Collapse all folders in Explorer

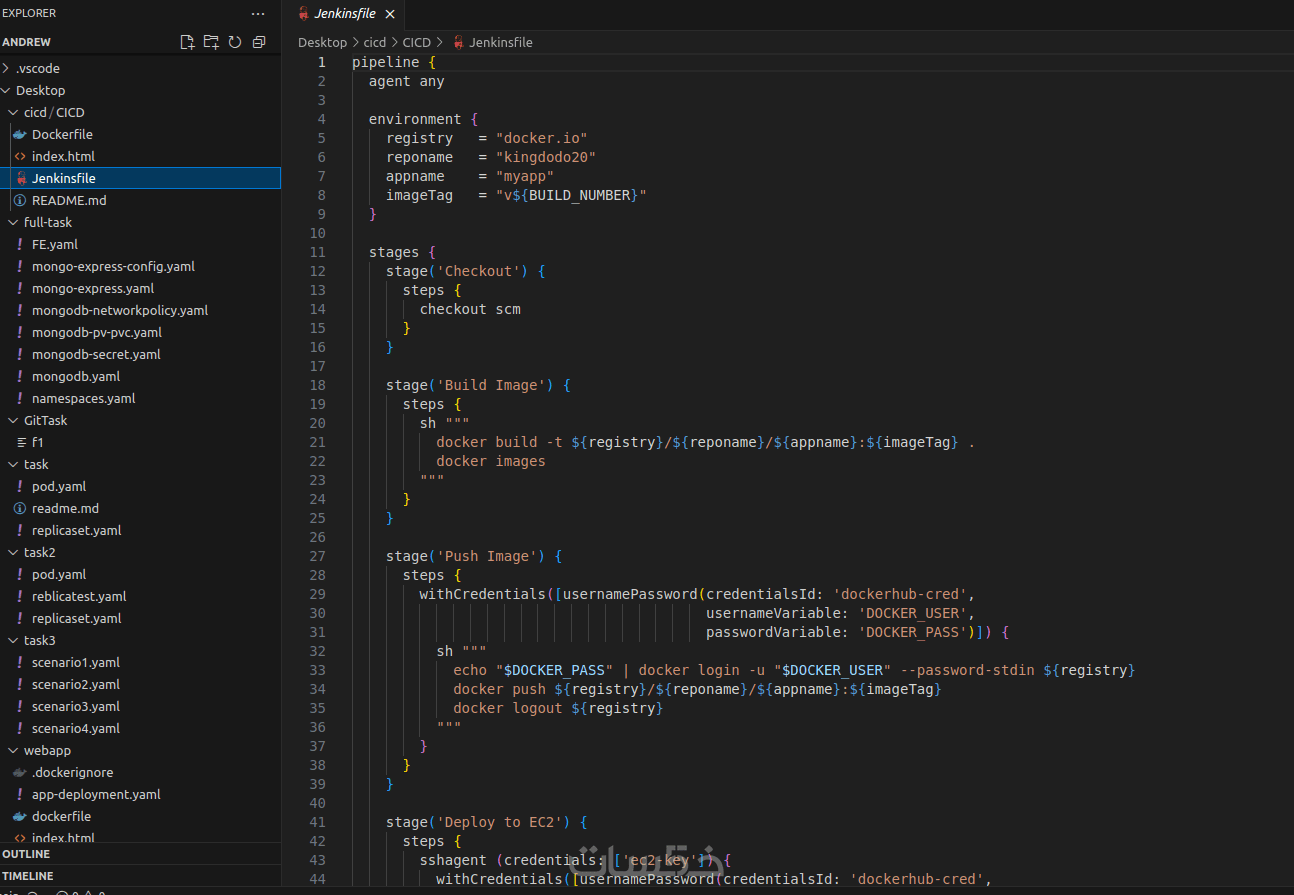pos(259,42)
